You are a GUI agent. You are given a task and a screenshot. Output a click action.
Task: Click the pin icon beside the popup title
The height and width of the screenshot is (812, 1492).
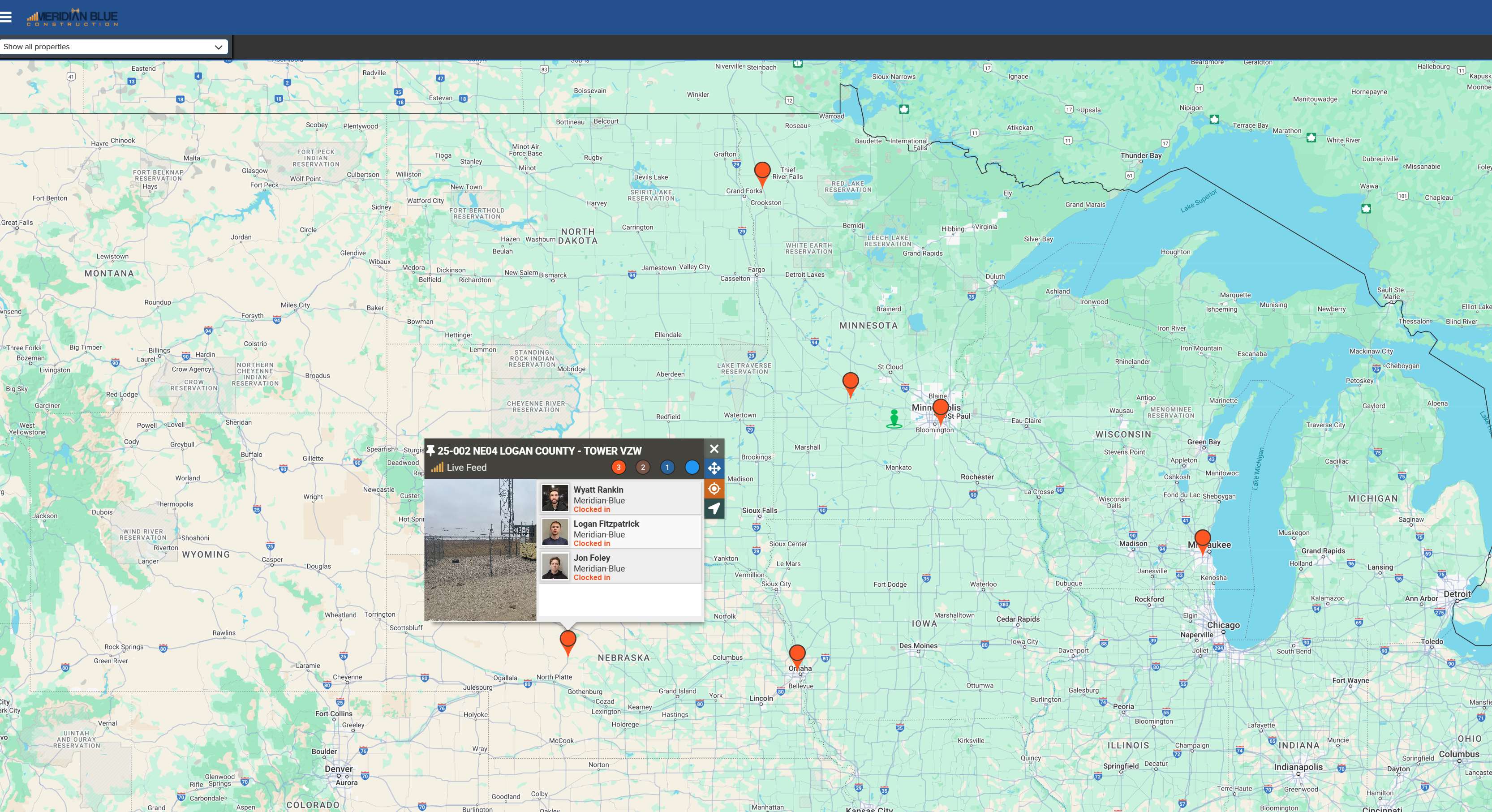[x=430, y=451]
